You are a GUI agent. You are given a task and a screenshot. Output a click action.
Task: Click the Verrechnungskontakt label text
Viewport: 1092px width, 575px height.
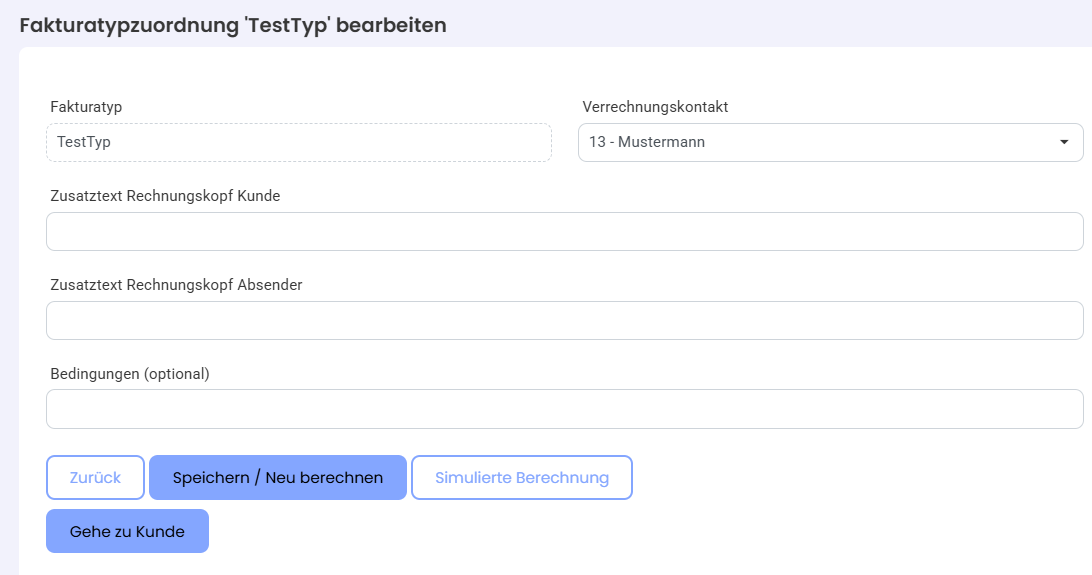pos(655,107)
